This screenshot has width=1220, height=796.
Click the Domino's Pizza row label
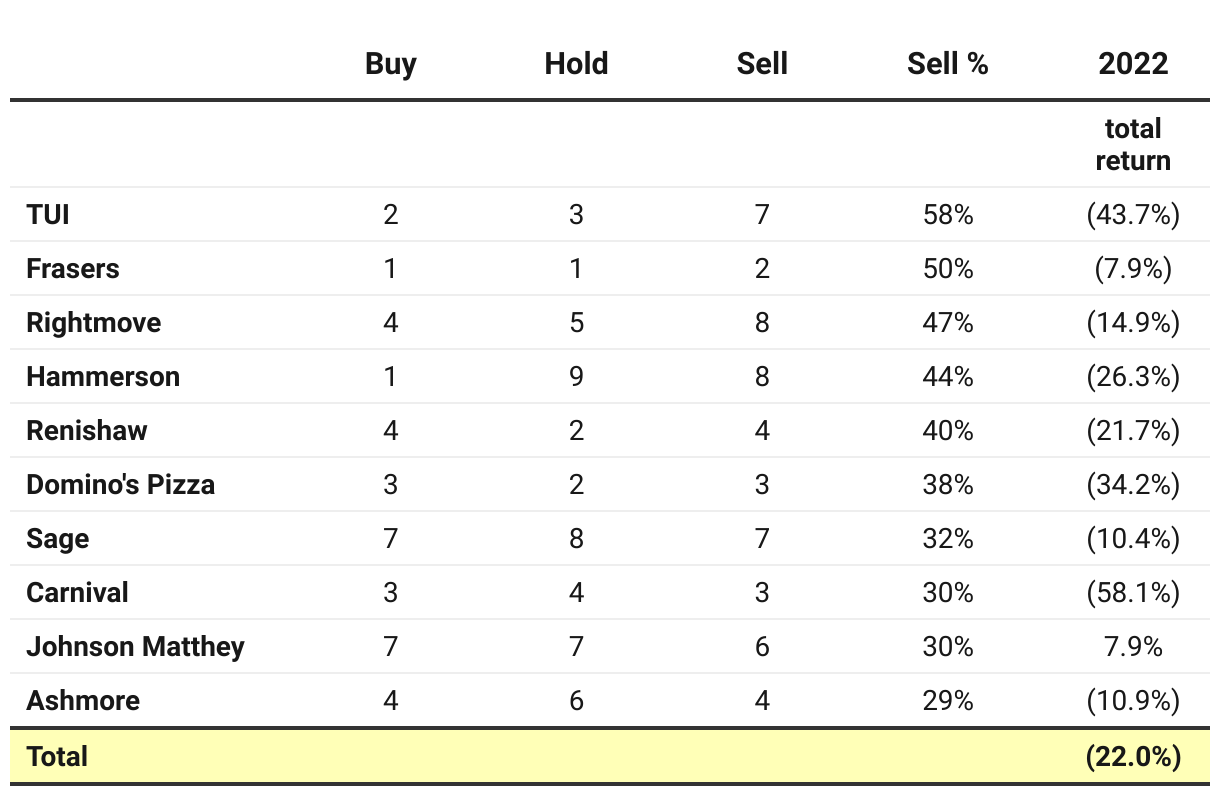(121, 485)
